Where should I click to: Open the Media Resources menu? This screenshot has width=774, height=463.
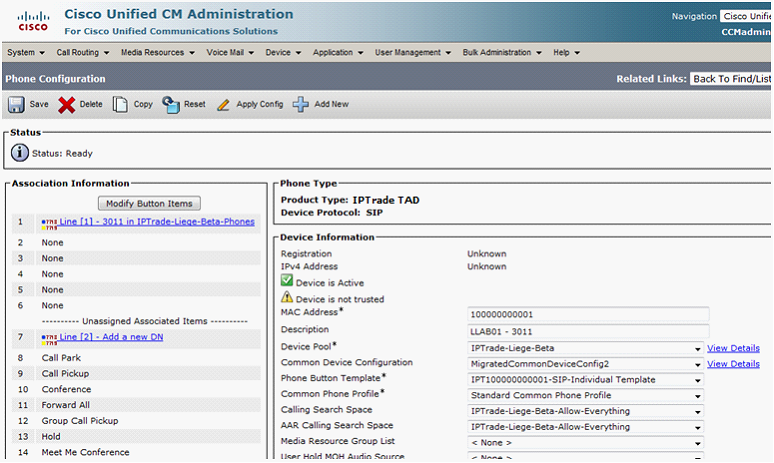point(157,52)
